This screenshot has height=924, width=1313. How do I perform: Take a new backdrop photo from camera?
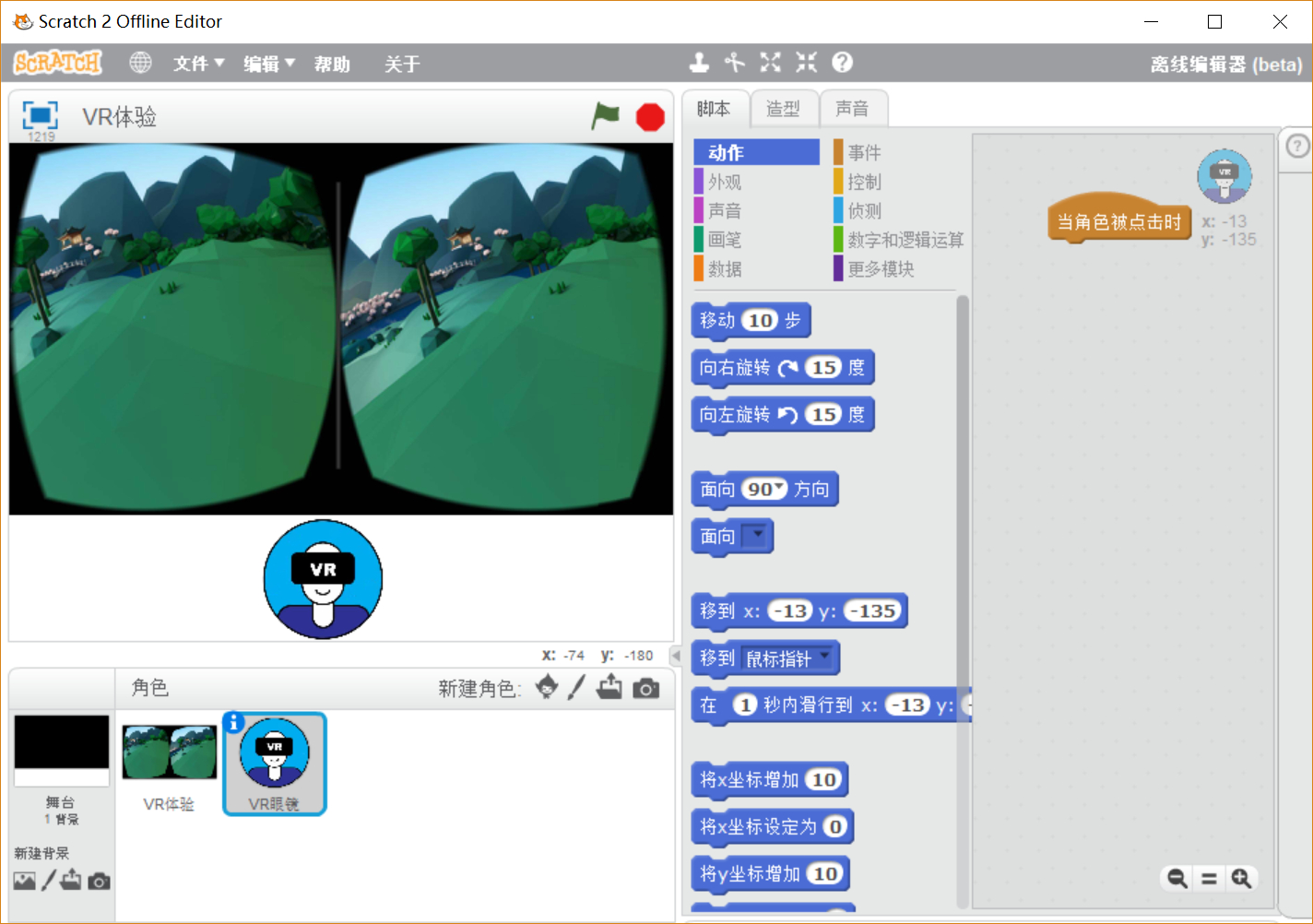point(99,882)
